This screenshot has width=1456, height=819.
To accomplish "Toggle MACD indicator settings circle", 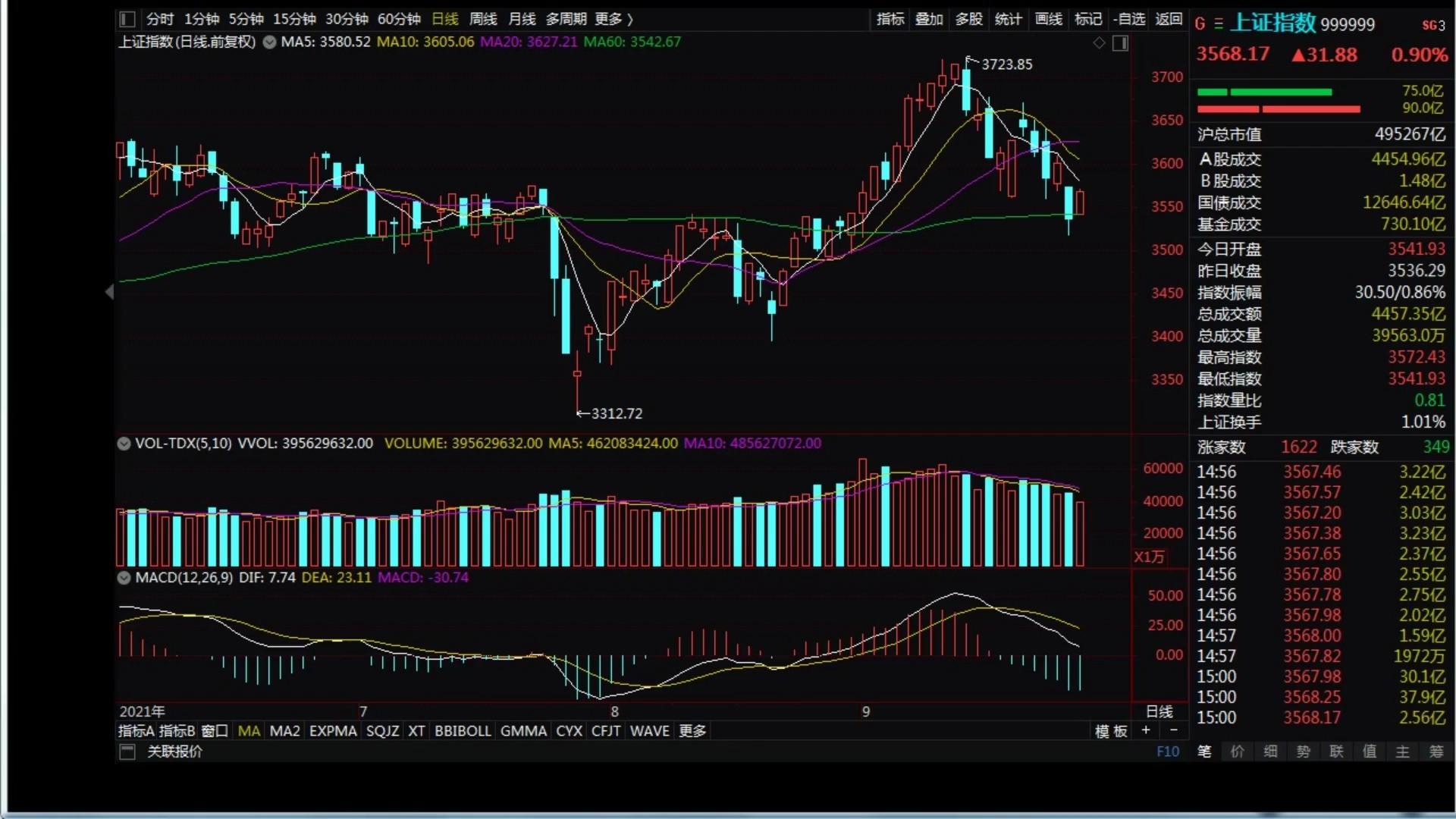I will click(x=124, y=578).
